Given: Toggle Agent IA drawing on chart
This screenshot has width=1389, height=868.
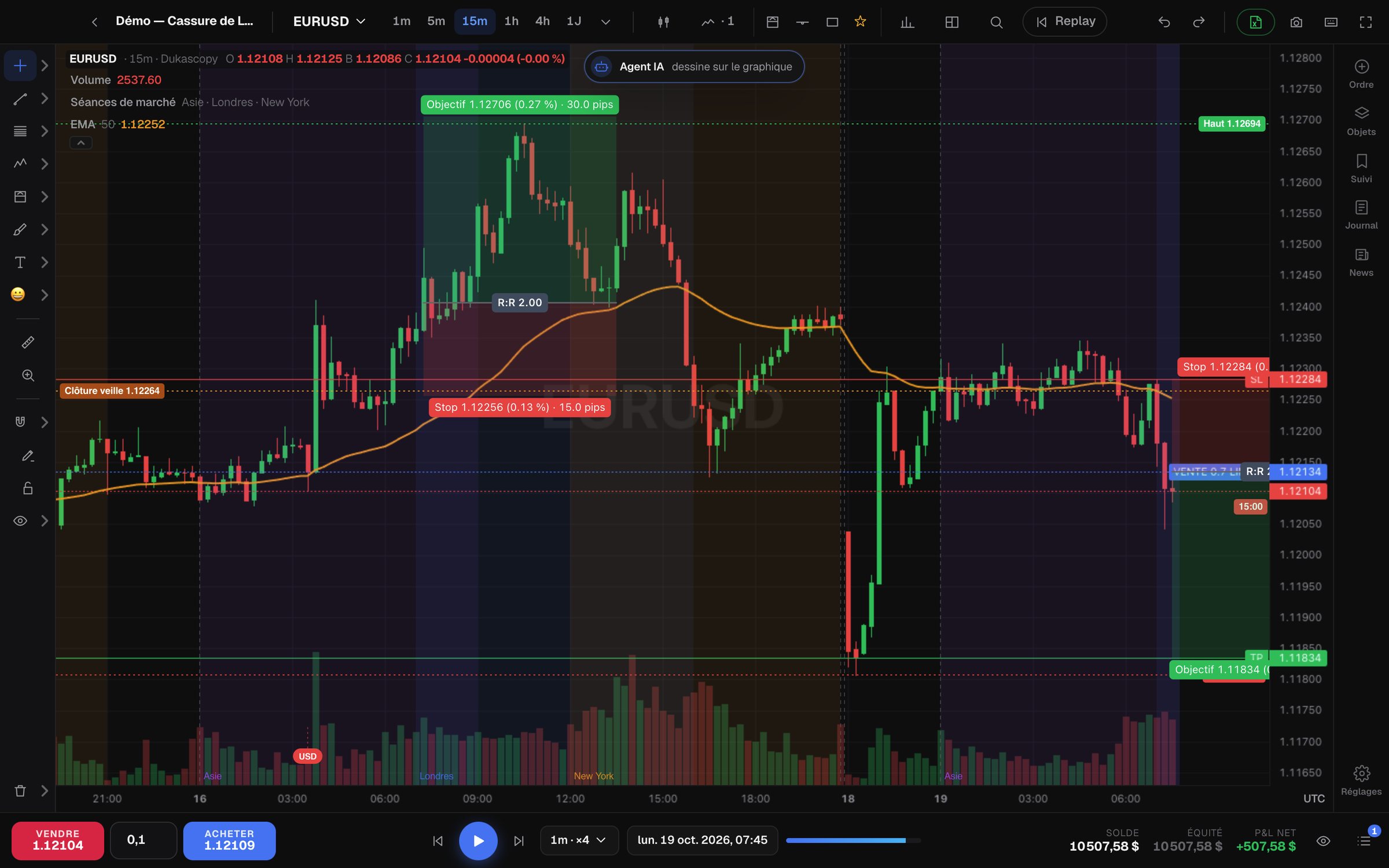Looking at the screenshot, I should click(x=694, y=67).
